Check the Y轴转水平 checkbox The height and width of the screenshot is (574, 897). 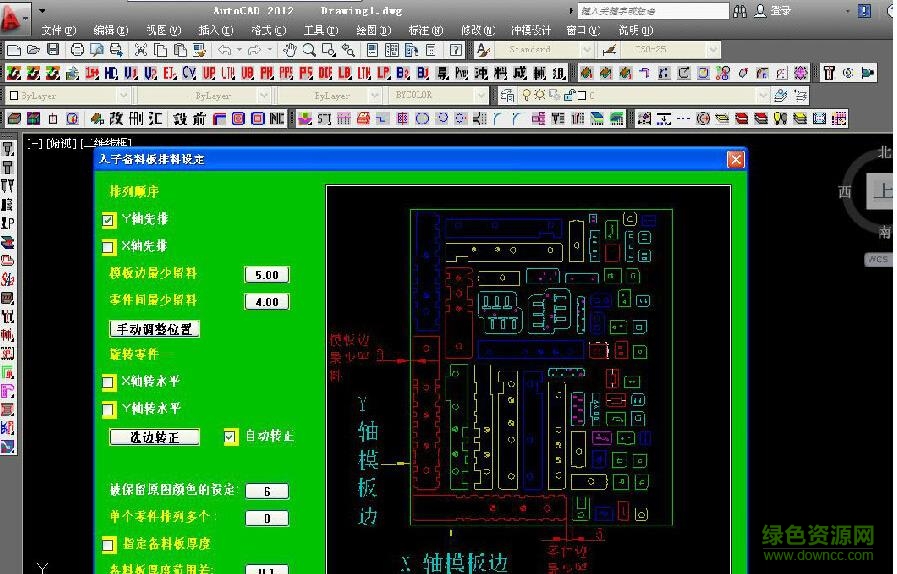pyautogui.click(x=108, y=409)
